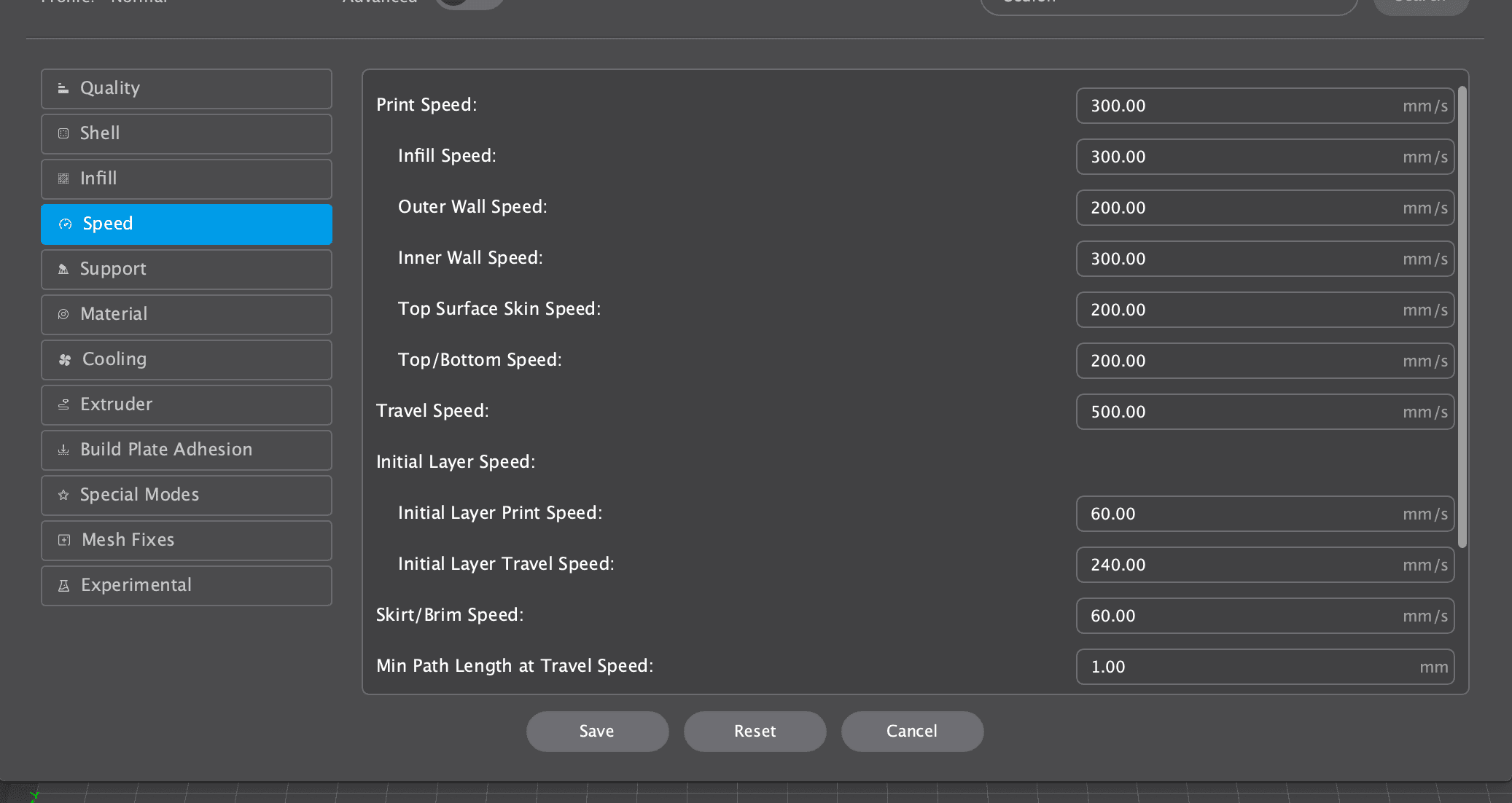Focus the Travel Speed input field
Screen dimensions: 1512x803
(1239, 412)
